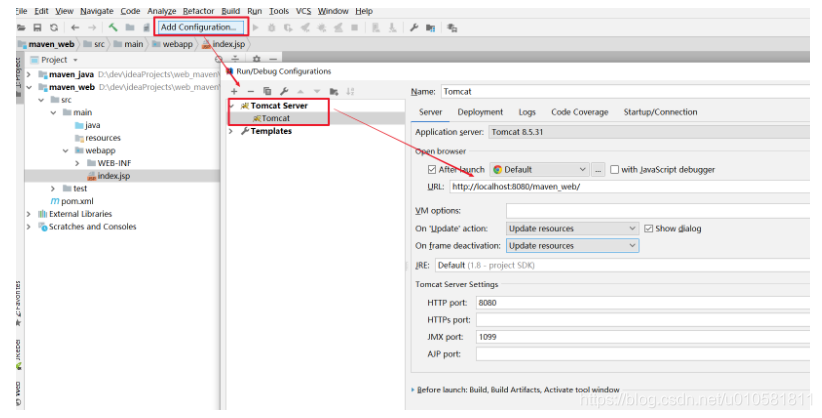822x418 pixels.
Task: Expand External Libraries node
Action: pyautogui.click(x=29, y=214)
